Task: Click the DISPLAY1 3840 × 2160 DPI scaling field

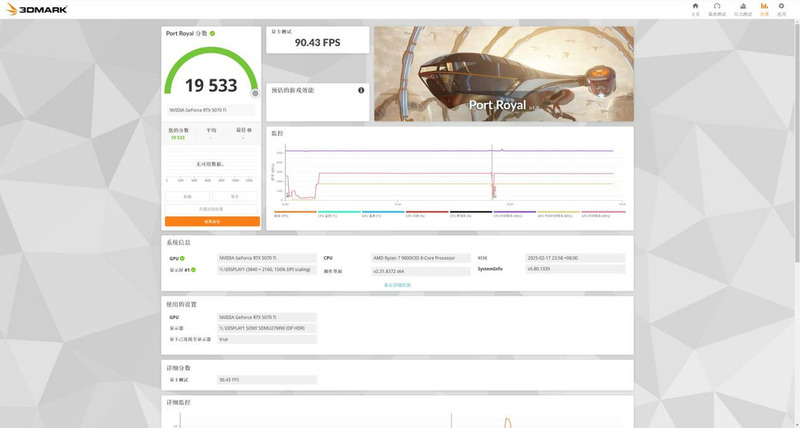Action: 267,269
